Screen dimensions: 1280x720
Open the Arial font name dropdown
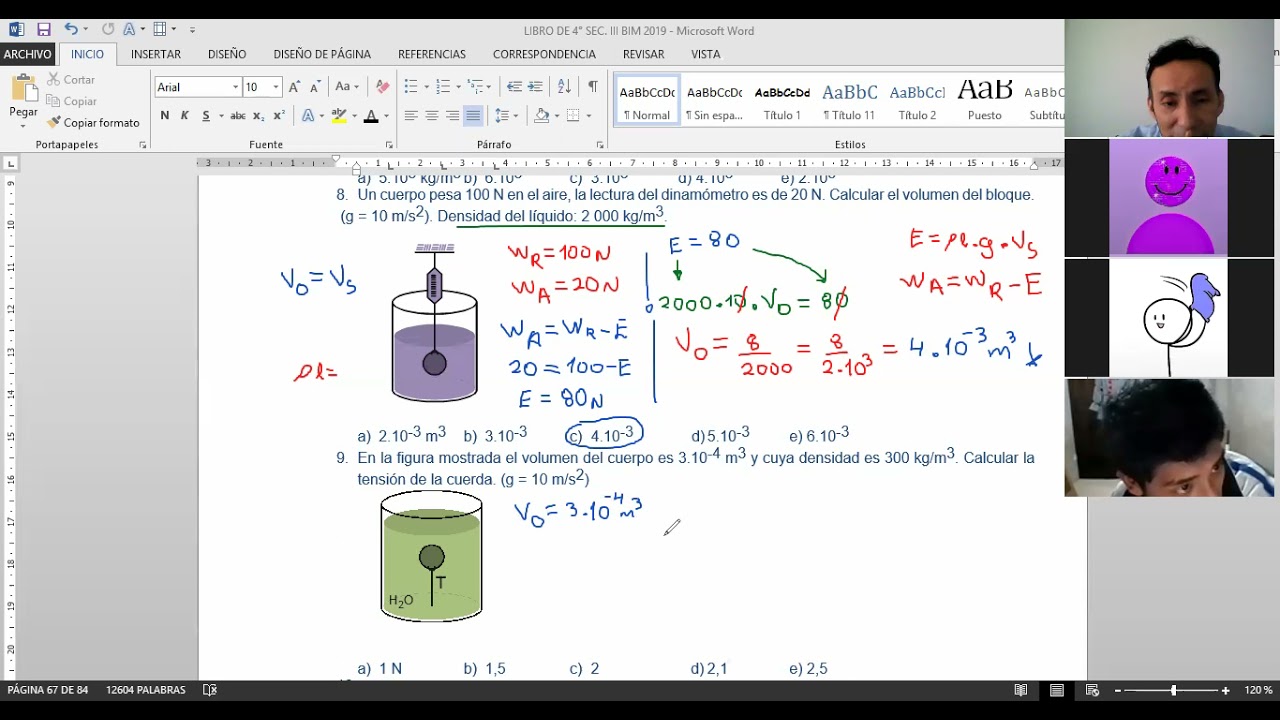(x=236, y=87)
